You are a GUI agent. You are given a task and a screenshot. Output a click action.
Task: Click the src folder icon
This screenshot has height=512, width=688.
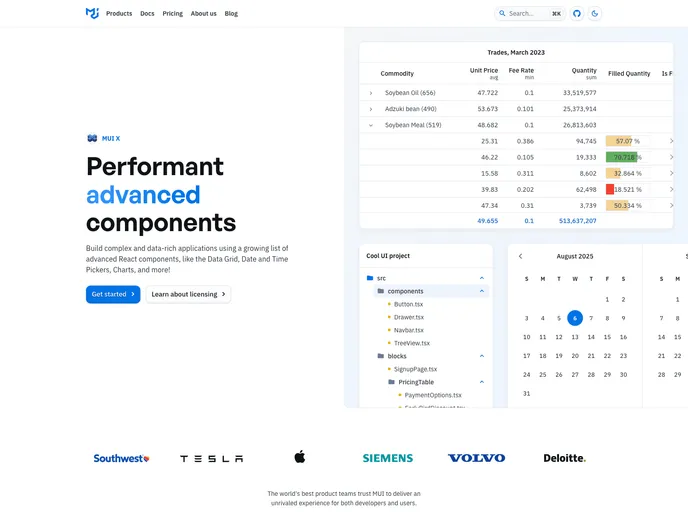point(370,278)
